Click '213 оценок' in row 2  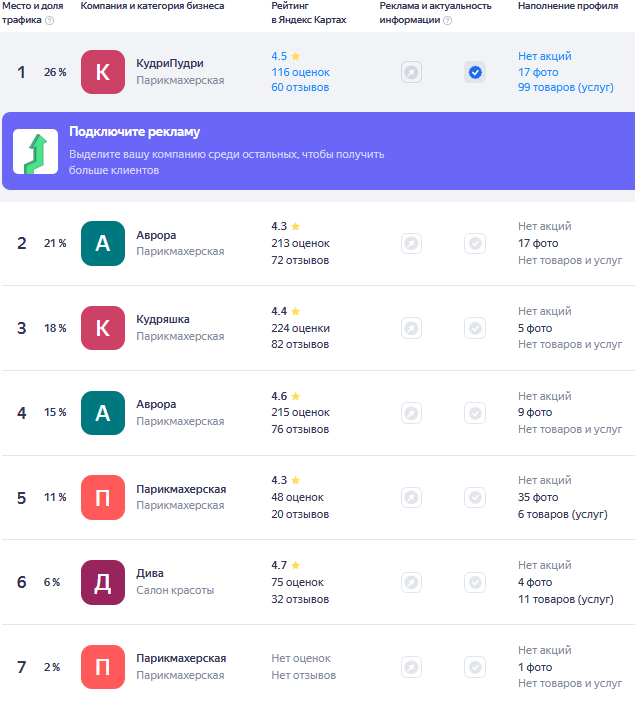click(300, 243)
